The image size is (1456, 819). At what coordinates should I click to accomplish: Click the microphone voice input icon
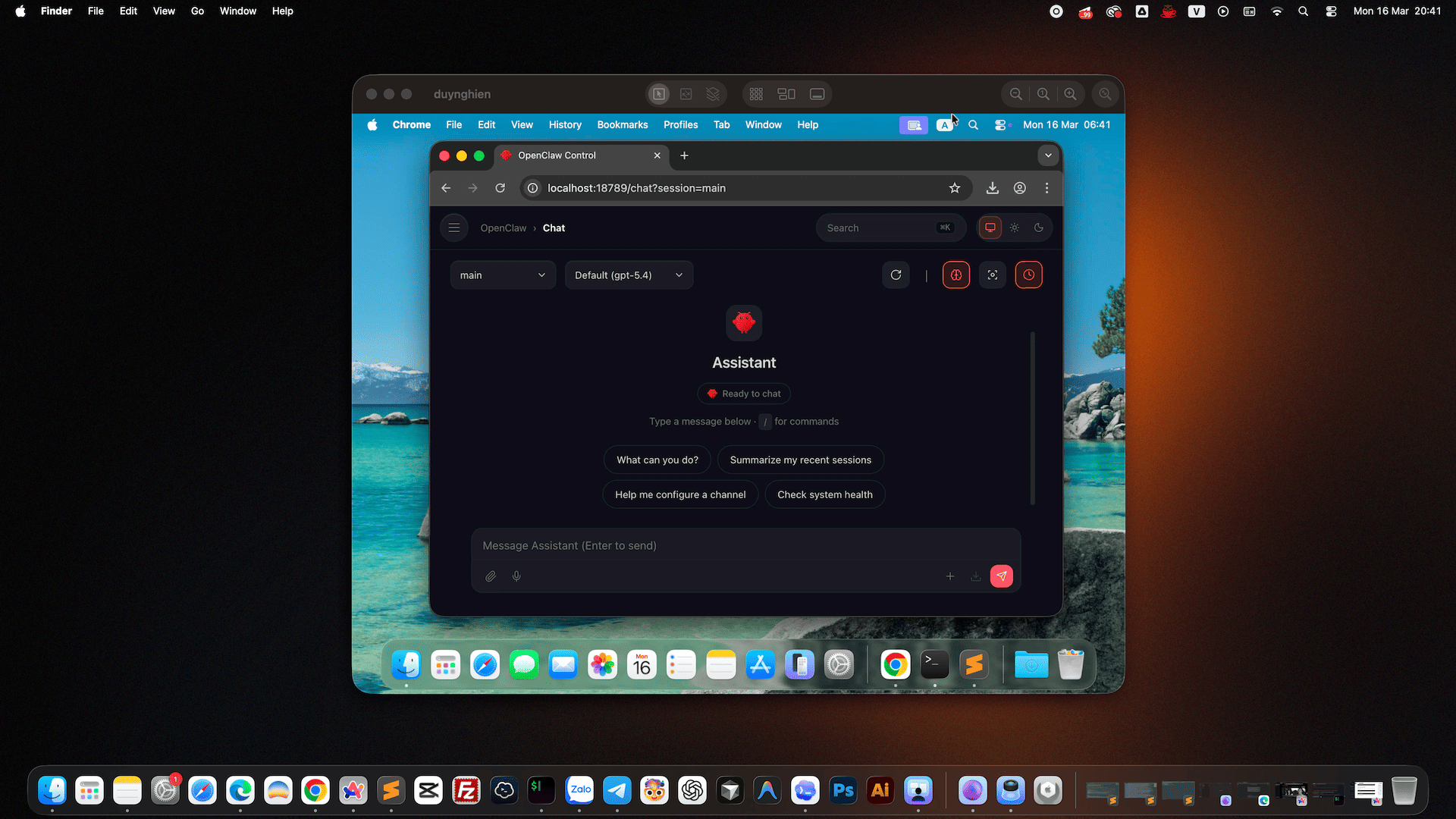coord(516,576)
